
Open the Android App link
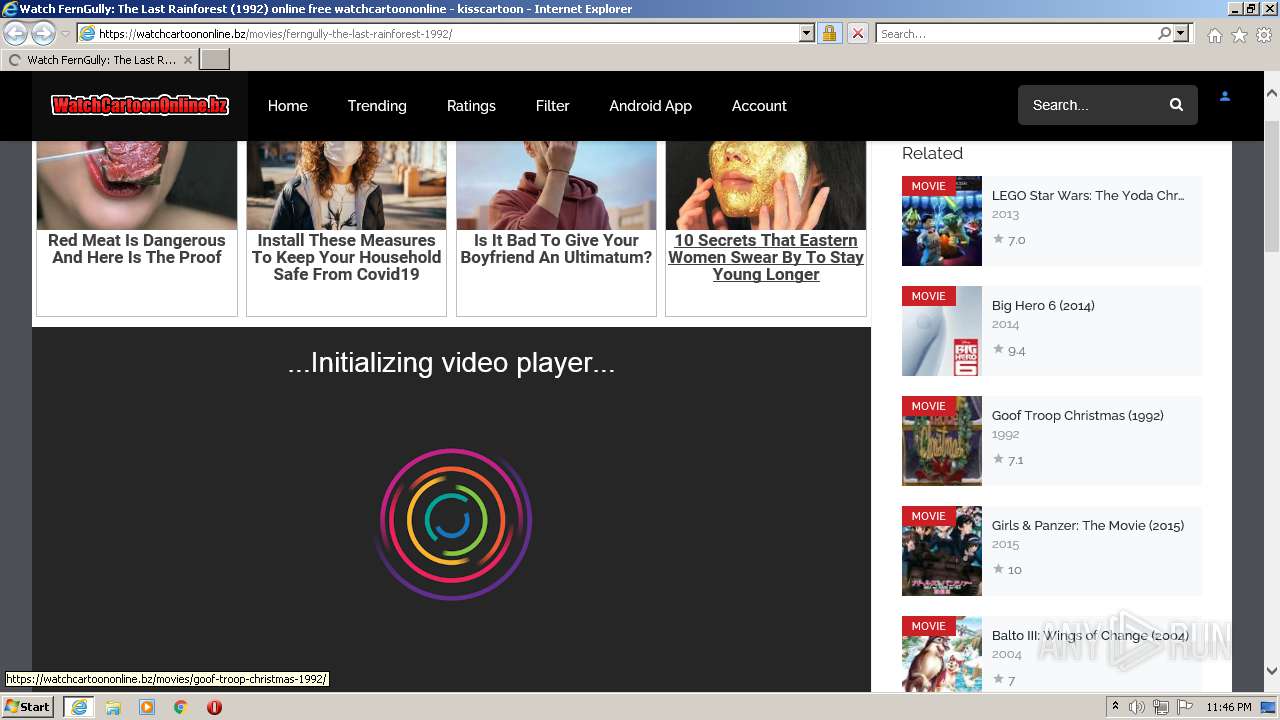[650, 105]
